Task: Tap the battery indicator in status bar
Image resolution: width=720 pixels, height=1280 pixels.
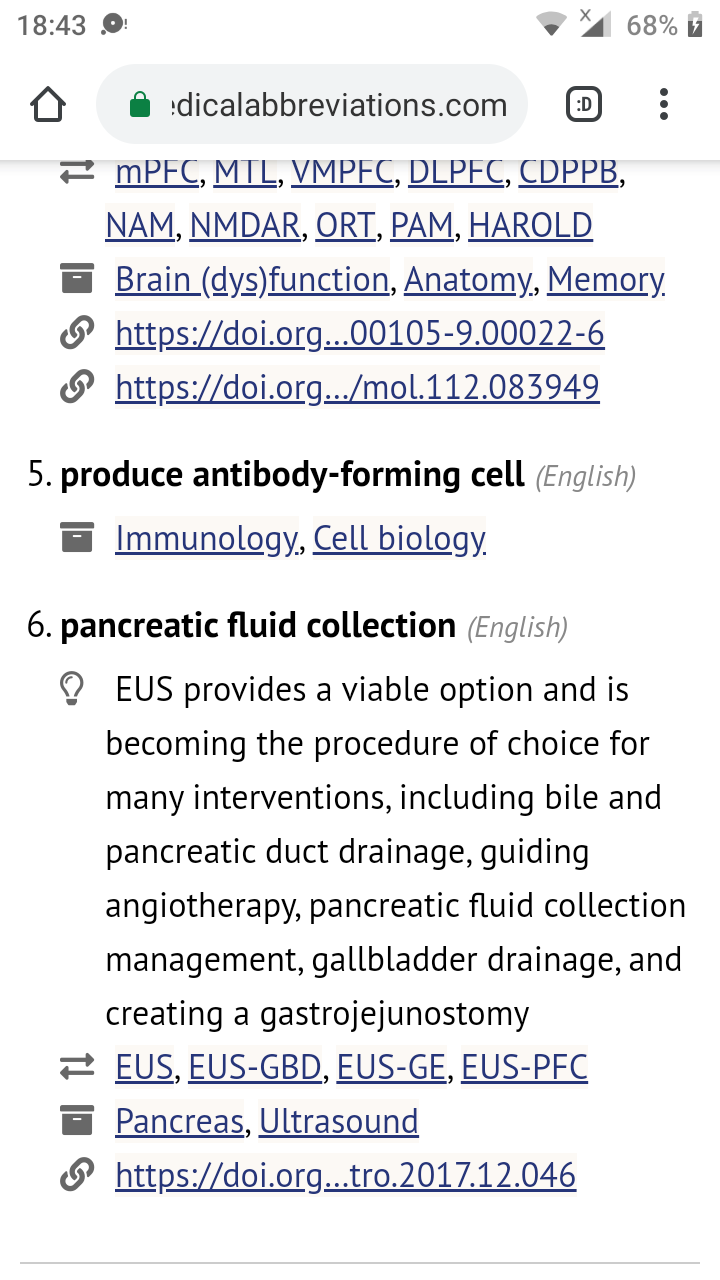Action: (x=695, y=26)
